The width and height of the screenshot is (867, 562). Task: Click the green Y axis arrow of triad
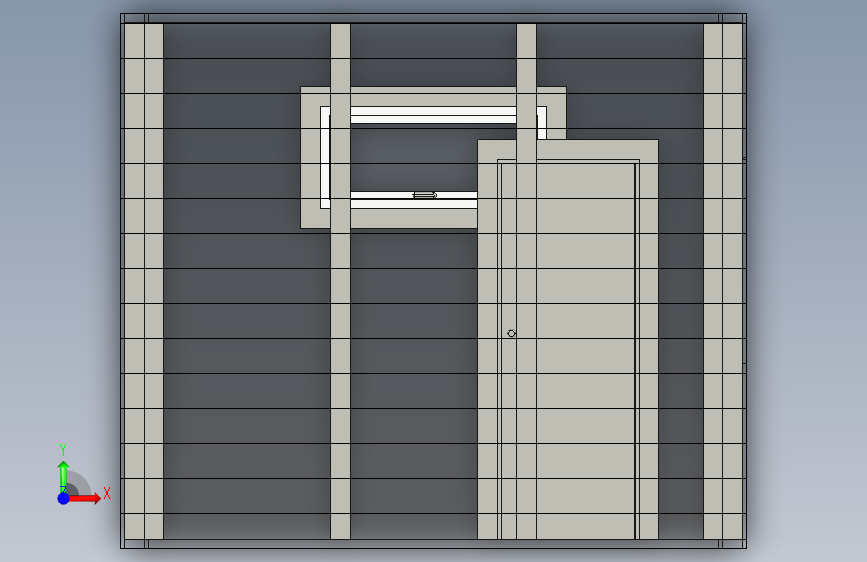(x=63, y=476)
